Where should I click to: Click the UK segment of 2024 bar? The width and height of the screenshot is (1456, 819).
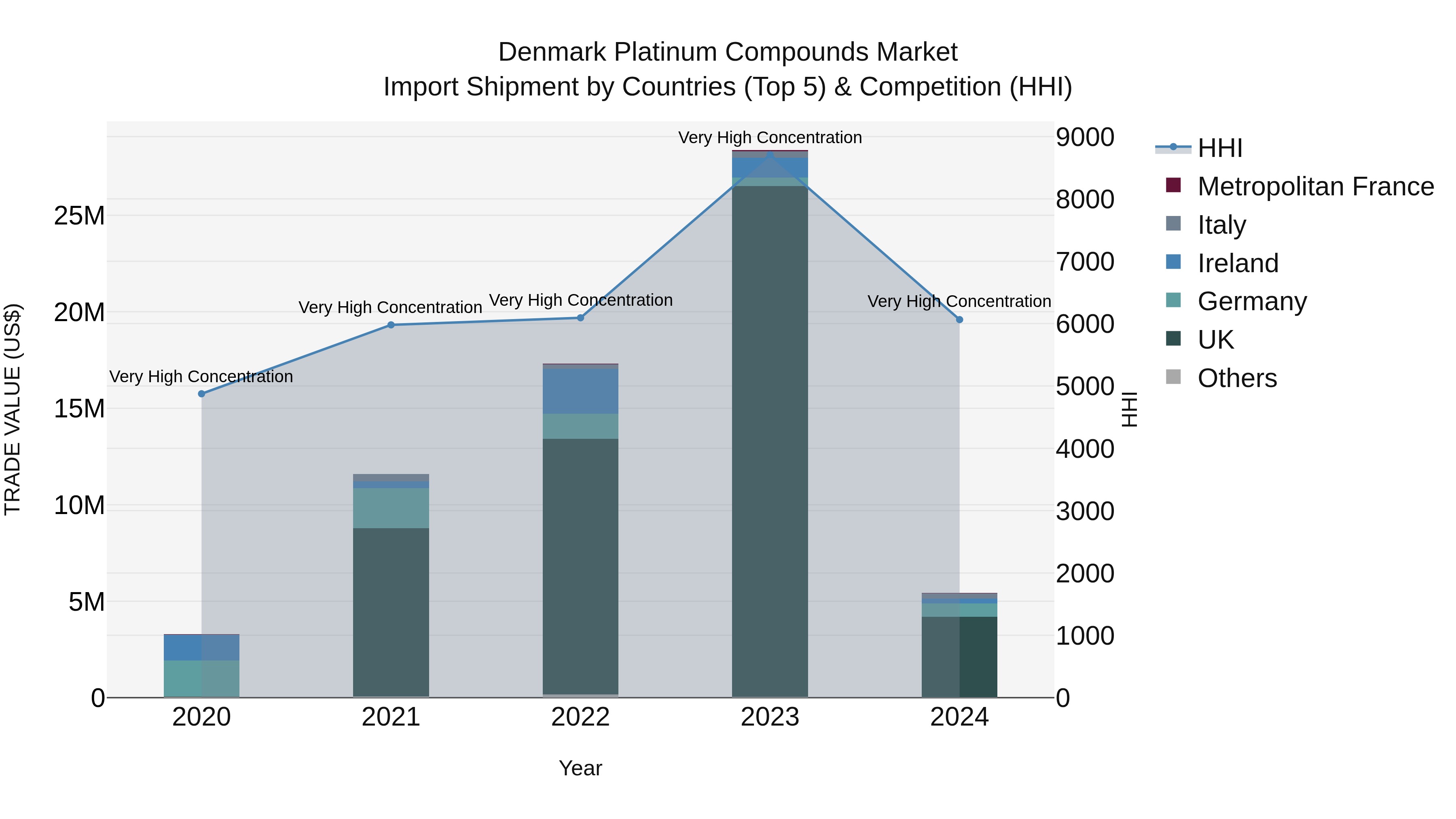(959, 657)
